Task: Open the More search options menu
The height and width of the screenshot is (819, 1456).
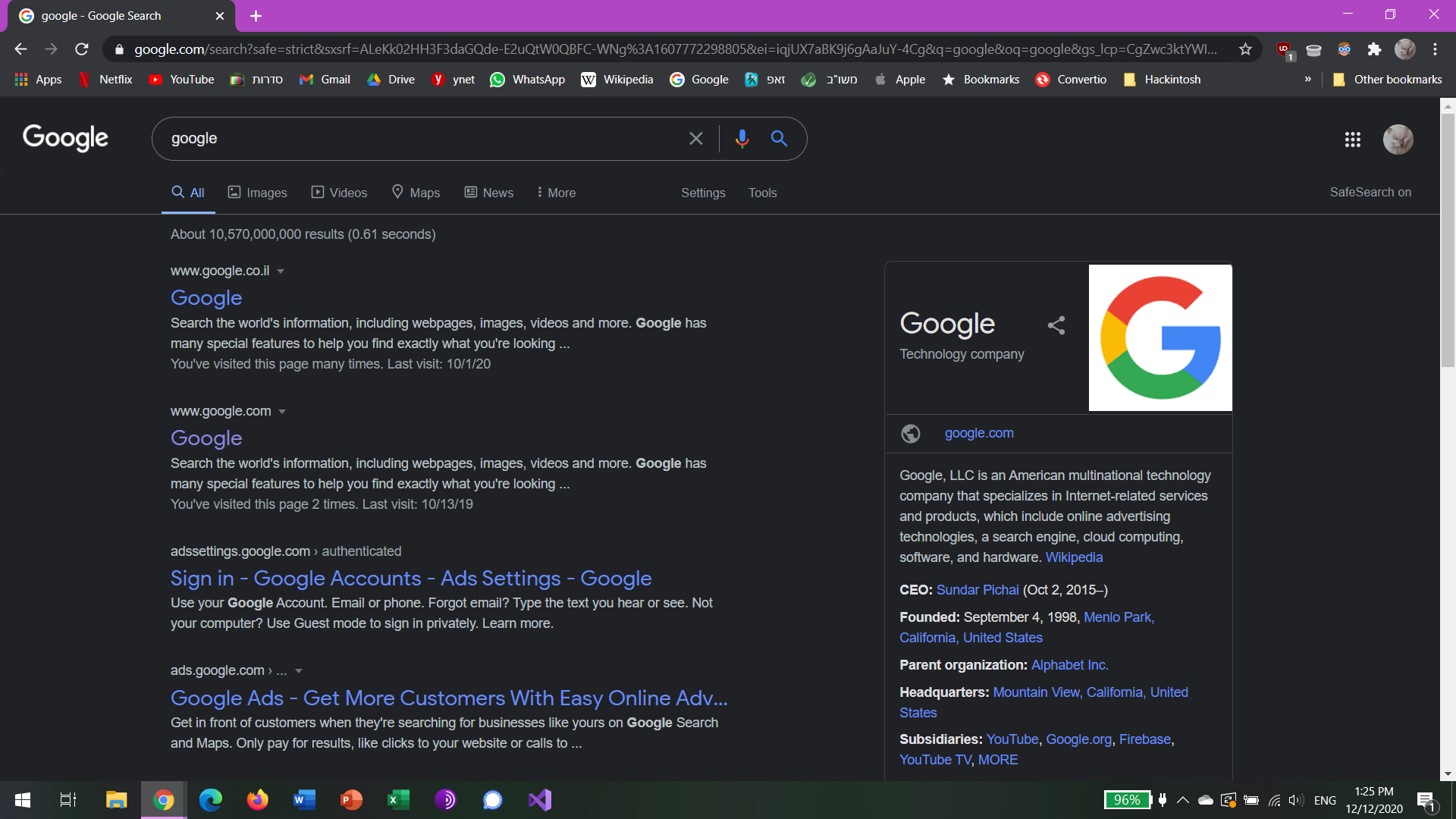Action: click(x=556, y=192)
